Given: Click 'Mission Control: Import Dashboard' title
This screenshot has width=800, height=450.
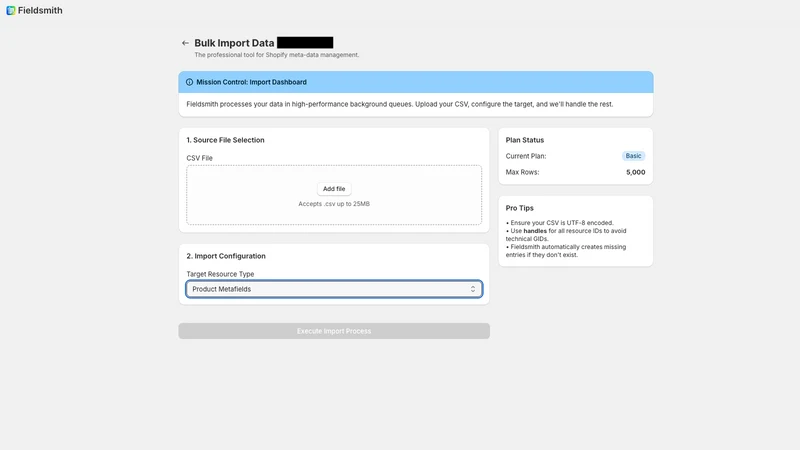Looking at the screenshot, I should [x=252, y=82].
